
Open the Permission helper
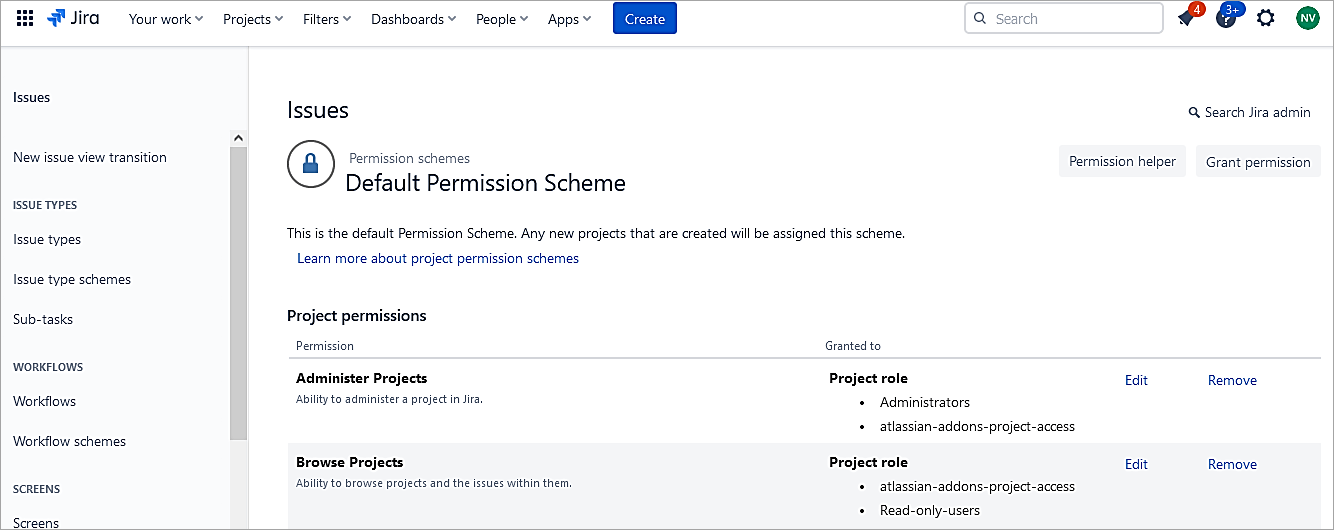click(1122, 162)
